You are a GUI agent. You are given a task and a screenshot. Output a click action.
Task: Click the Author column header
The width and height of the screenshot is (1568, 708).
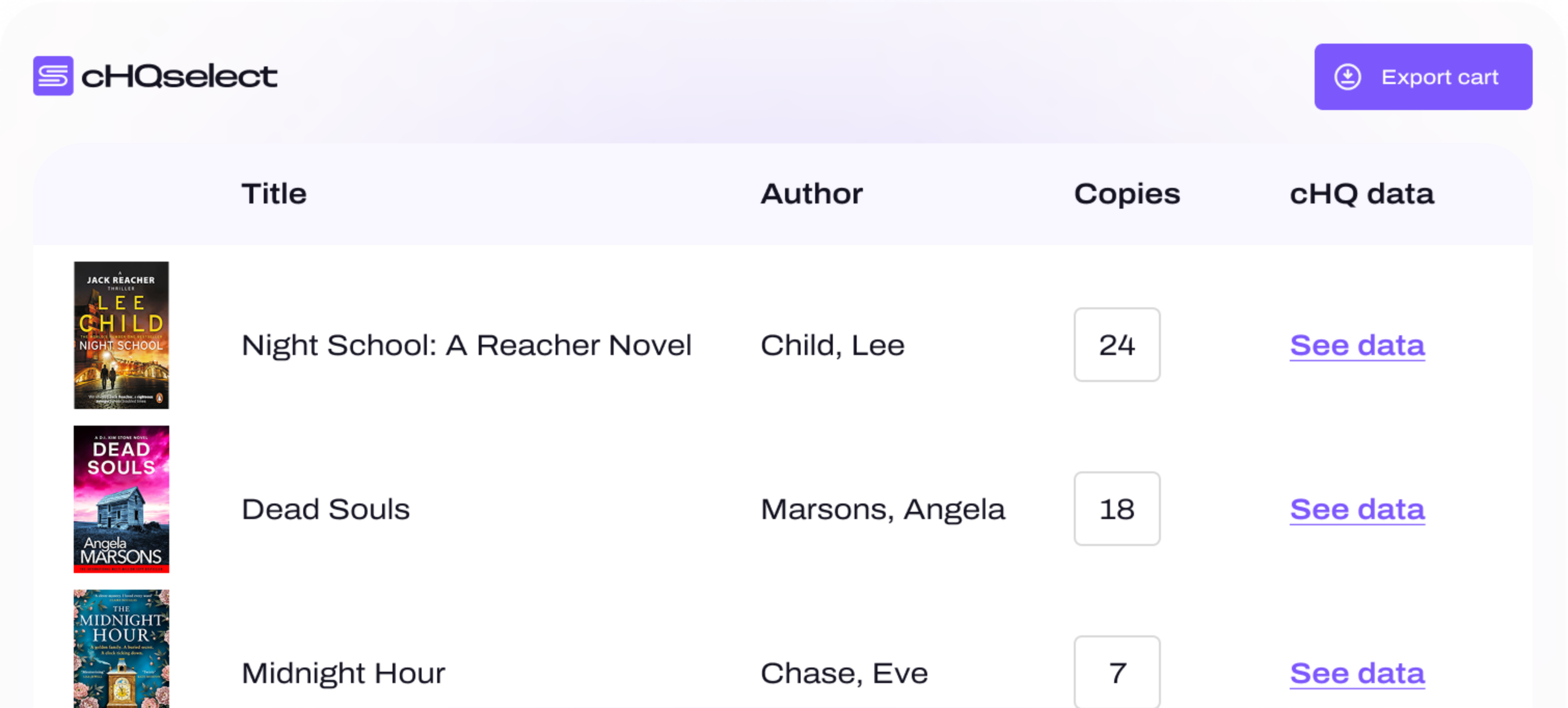point(812,194)
